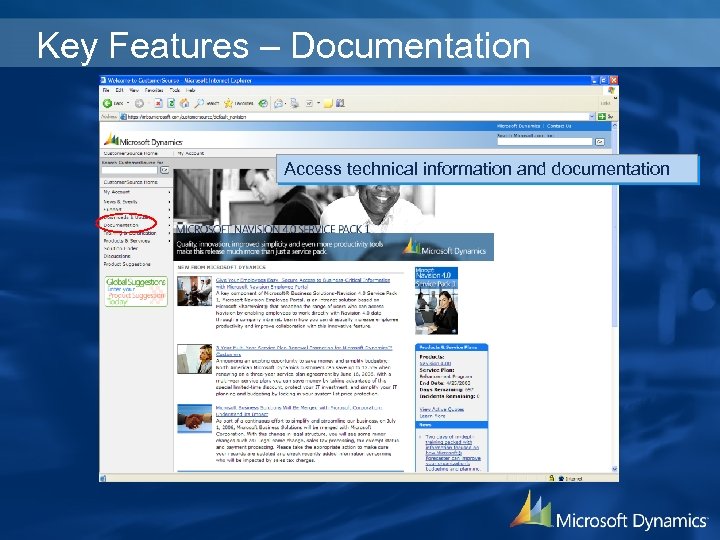Open the Favorites star icon

(x=228, y=104)
